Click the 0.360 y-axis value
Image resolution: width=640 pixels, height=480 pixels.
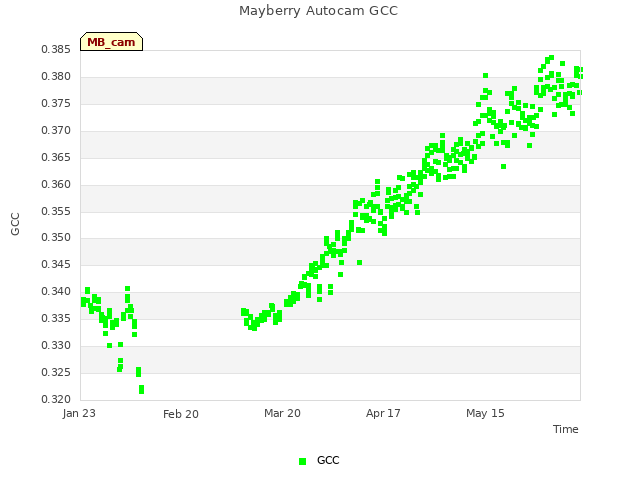coord(56,184)
